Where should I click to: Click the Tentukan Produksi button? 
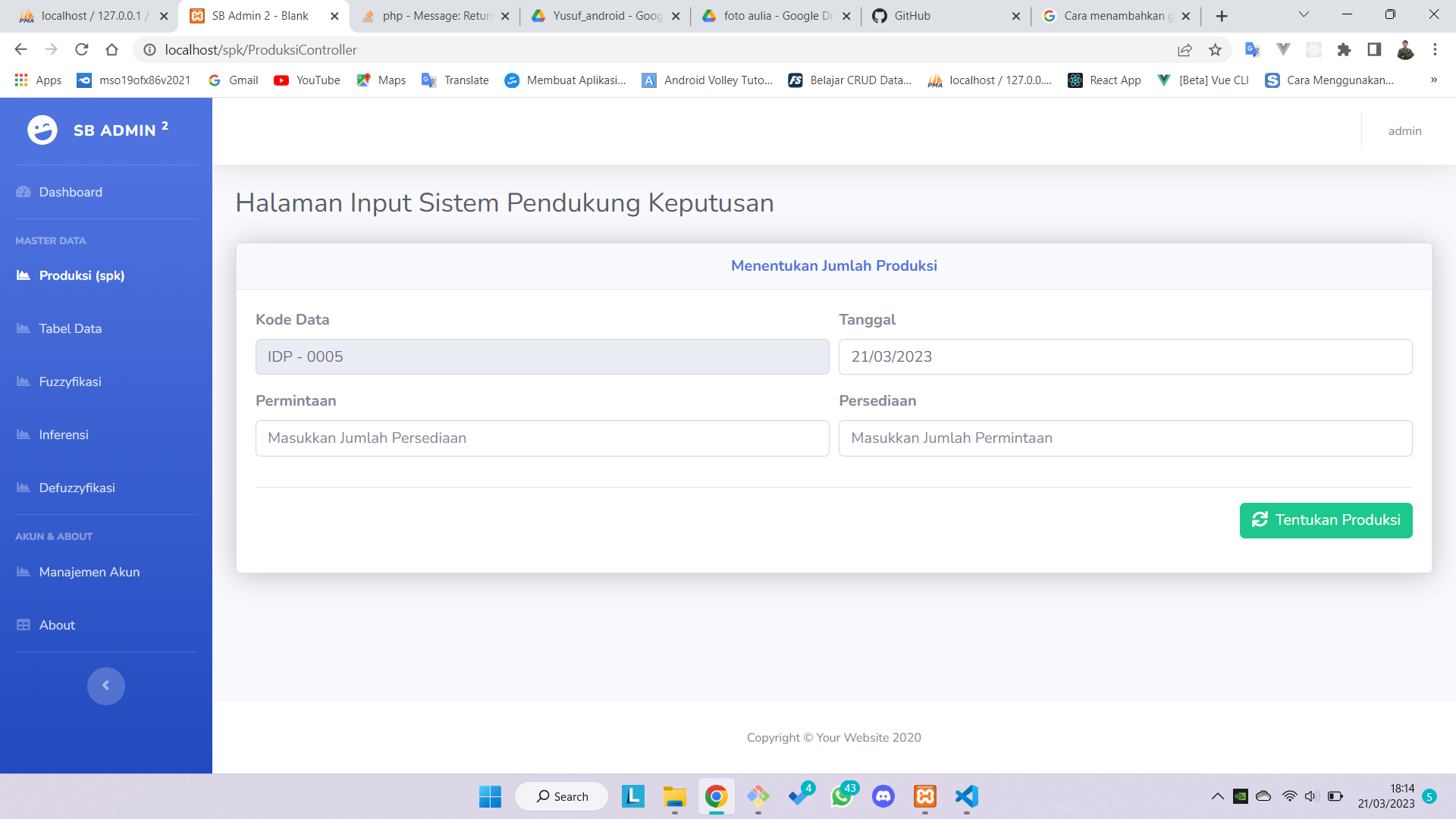1326,520
